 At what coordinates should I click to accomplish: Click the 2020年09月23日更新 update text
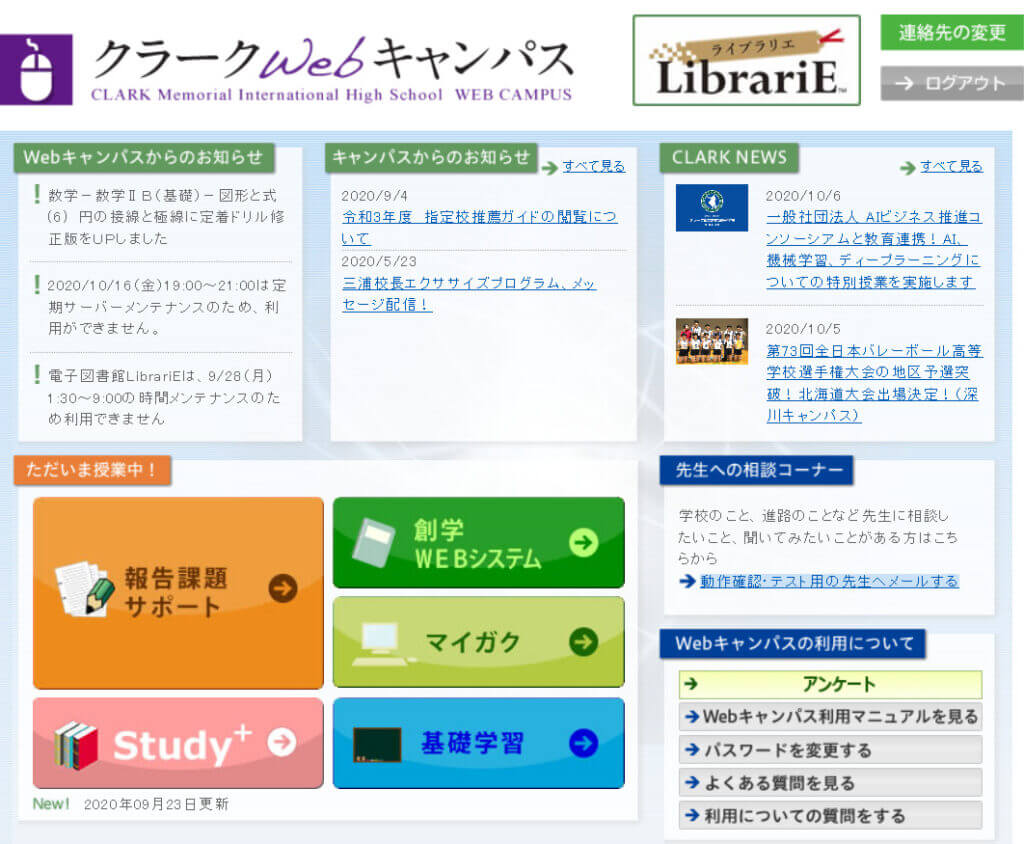point(156,804)
